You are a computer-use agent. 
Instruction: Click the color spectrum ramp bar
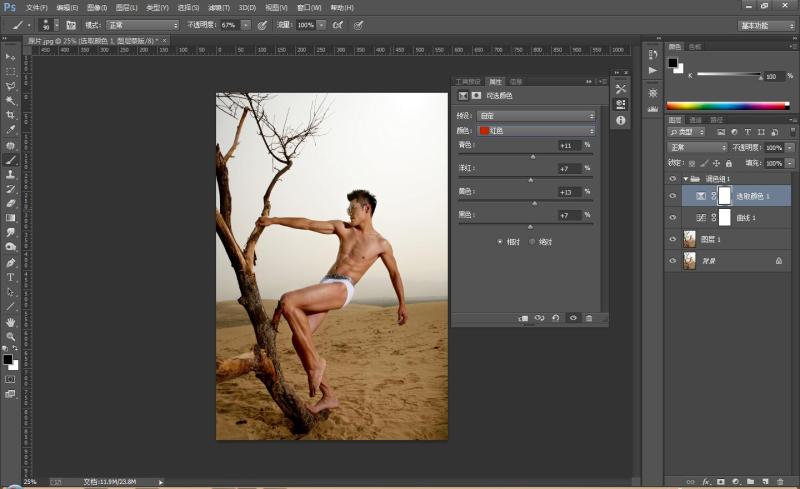click(x=728, y=106)
